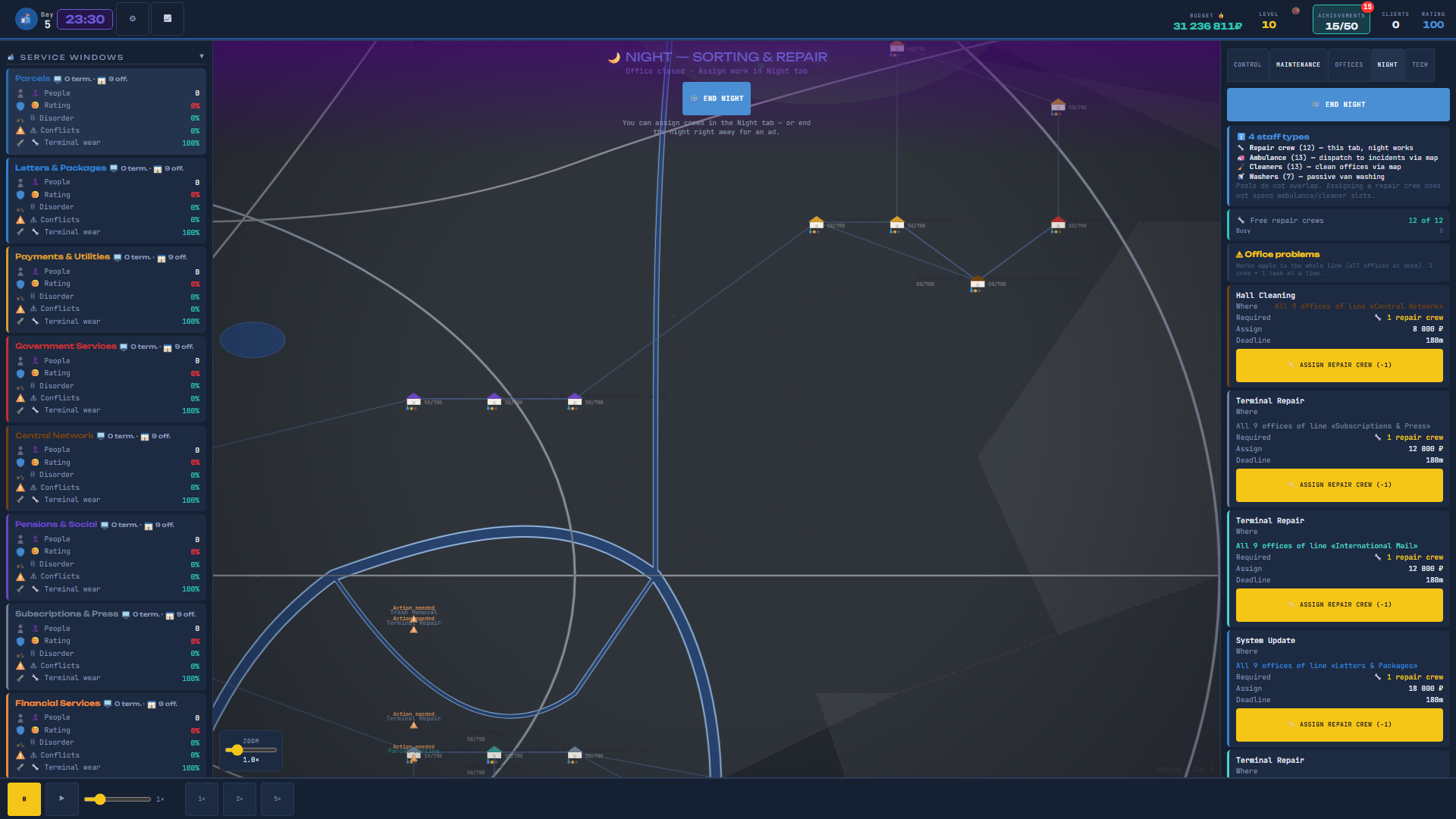Click the Subscriptions & Press card title
This screenshot has width=1456, height=819.
pos(67,614)
